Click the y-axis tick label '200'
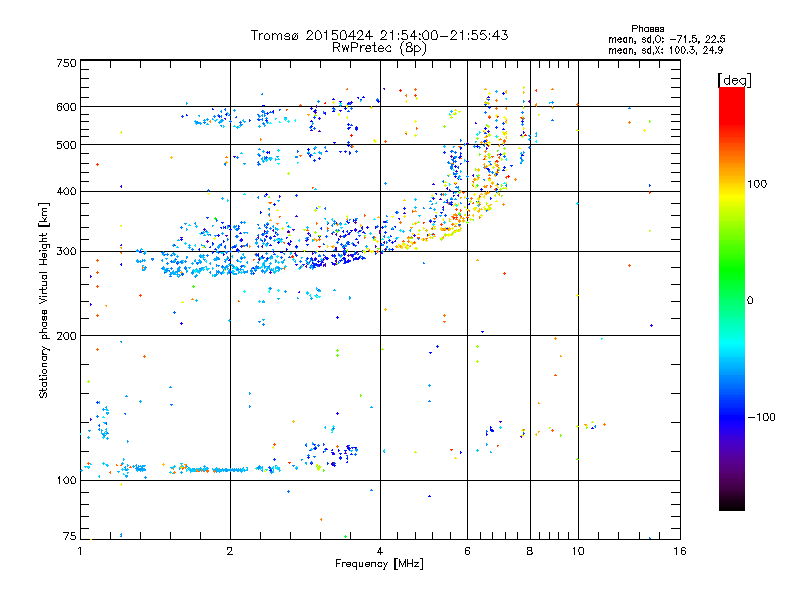 (66, 336)
